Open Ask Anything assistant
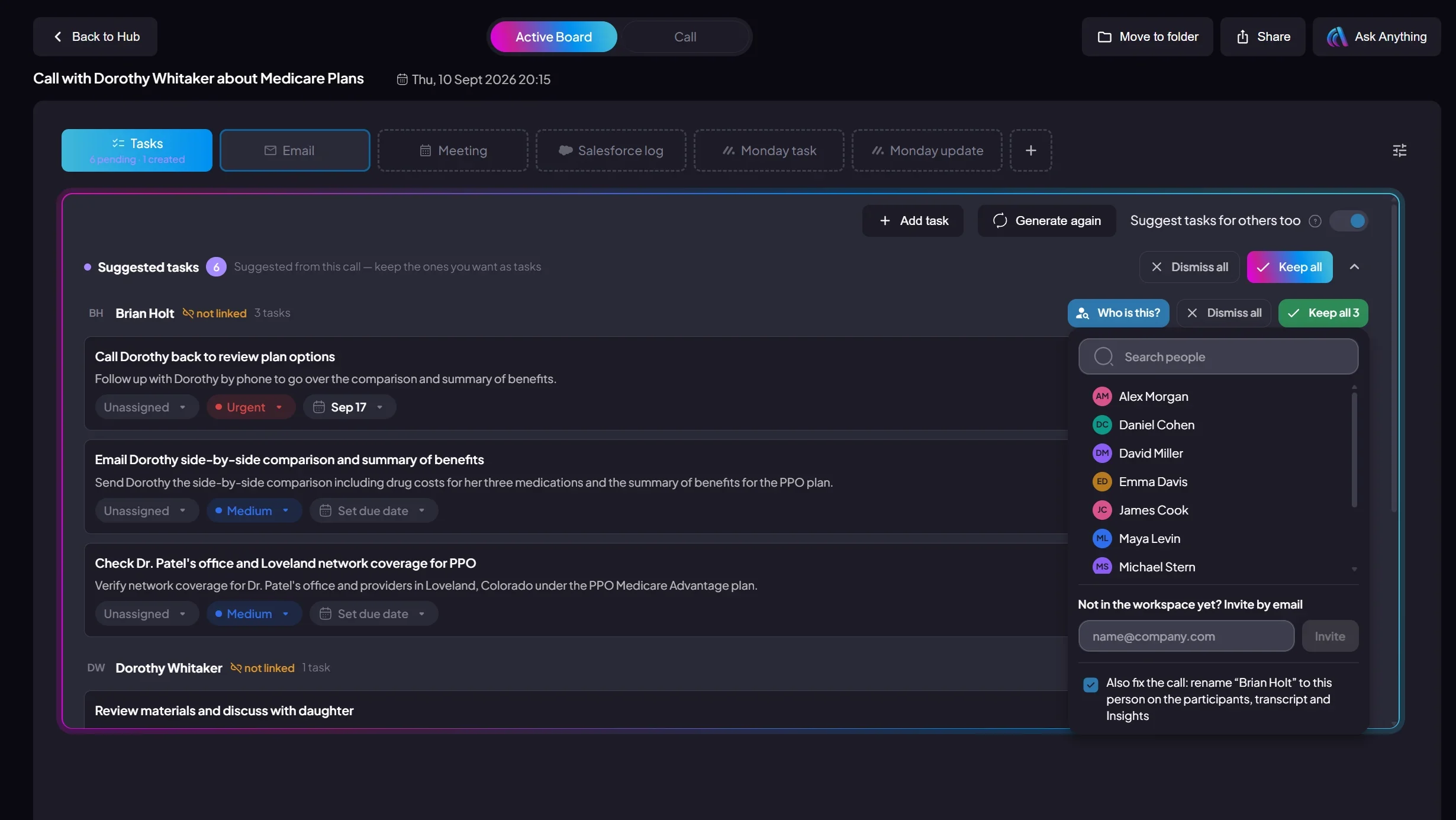This screenshot has width=1456, height=820. pos(1377,37)
